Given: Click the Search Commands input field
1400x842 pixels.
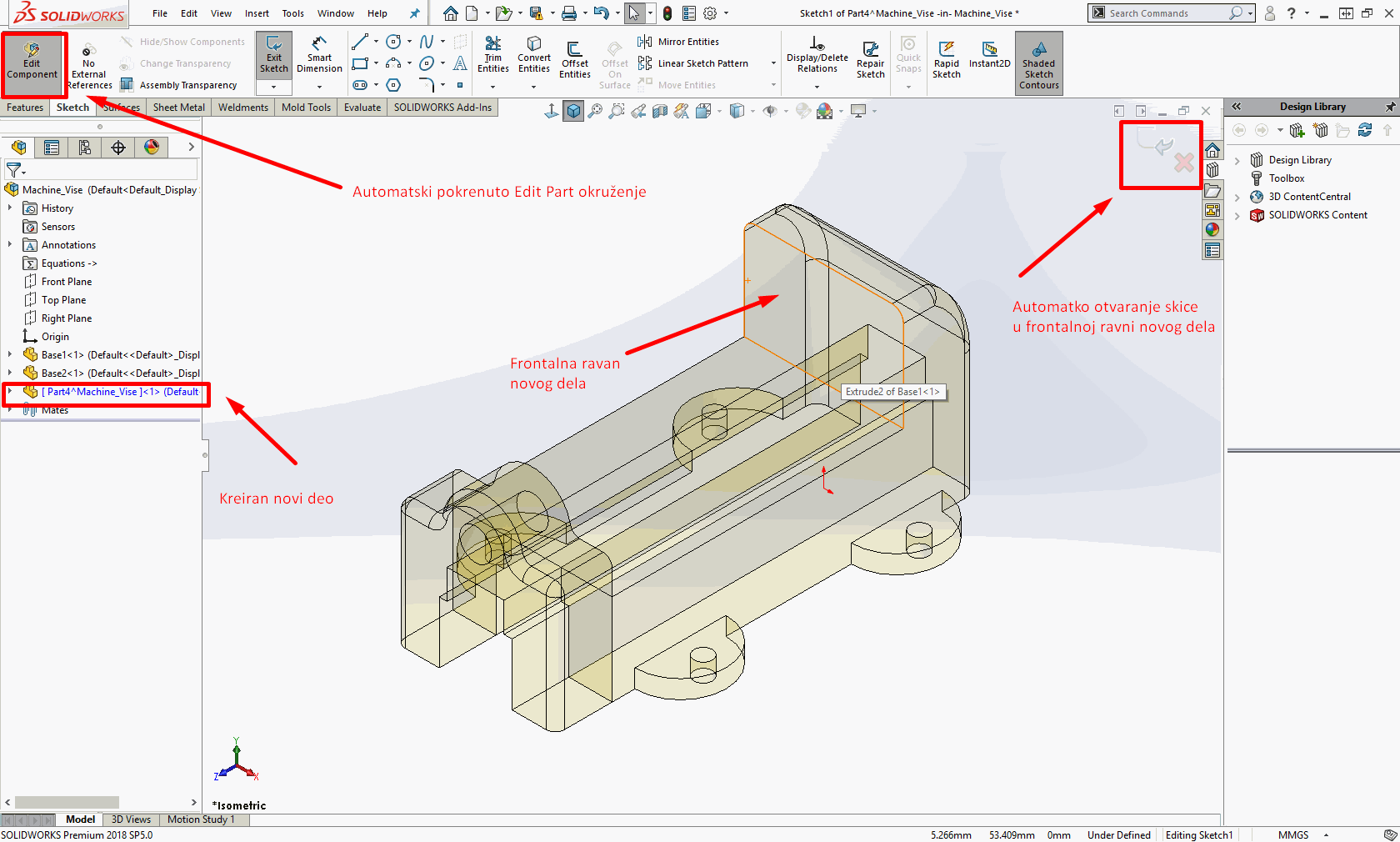Looking at the screenshot, I should click(1167, 13).
